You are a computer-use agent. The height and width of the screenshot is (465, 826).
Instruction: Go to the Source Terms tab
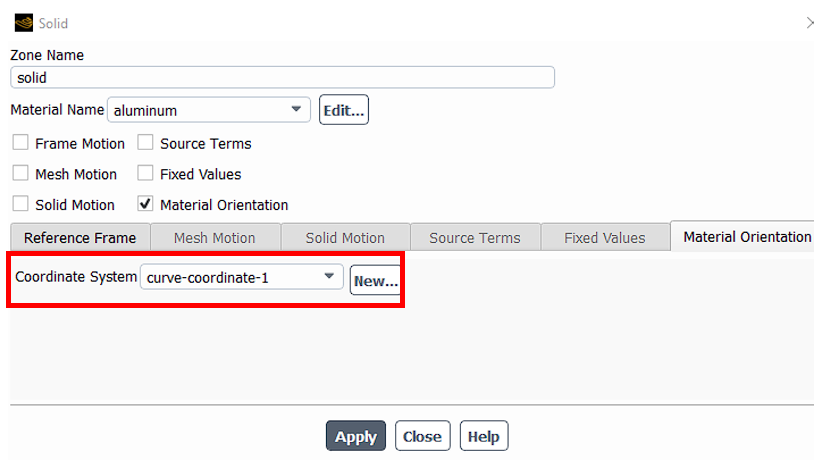pyautogui.click(x=475, y=238)
